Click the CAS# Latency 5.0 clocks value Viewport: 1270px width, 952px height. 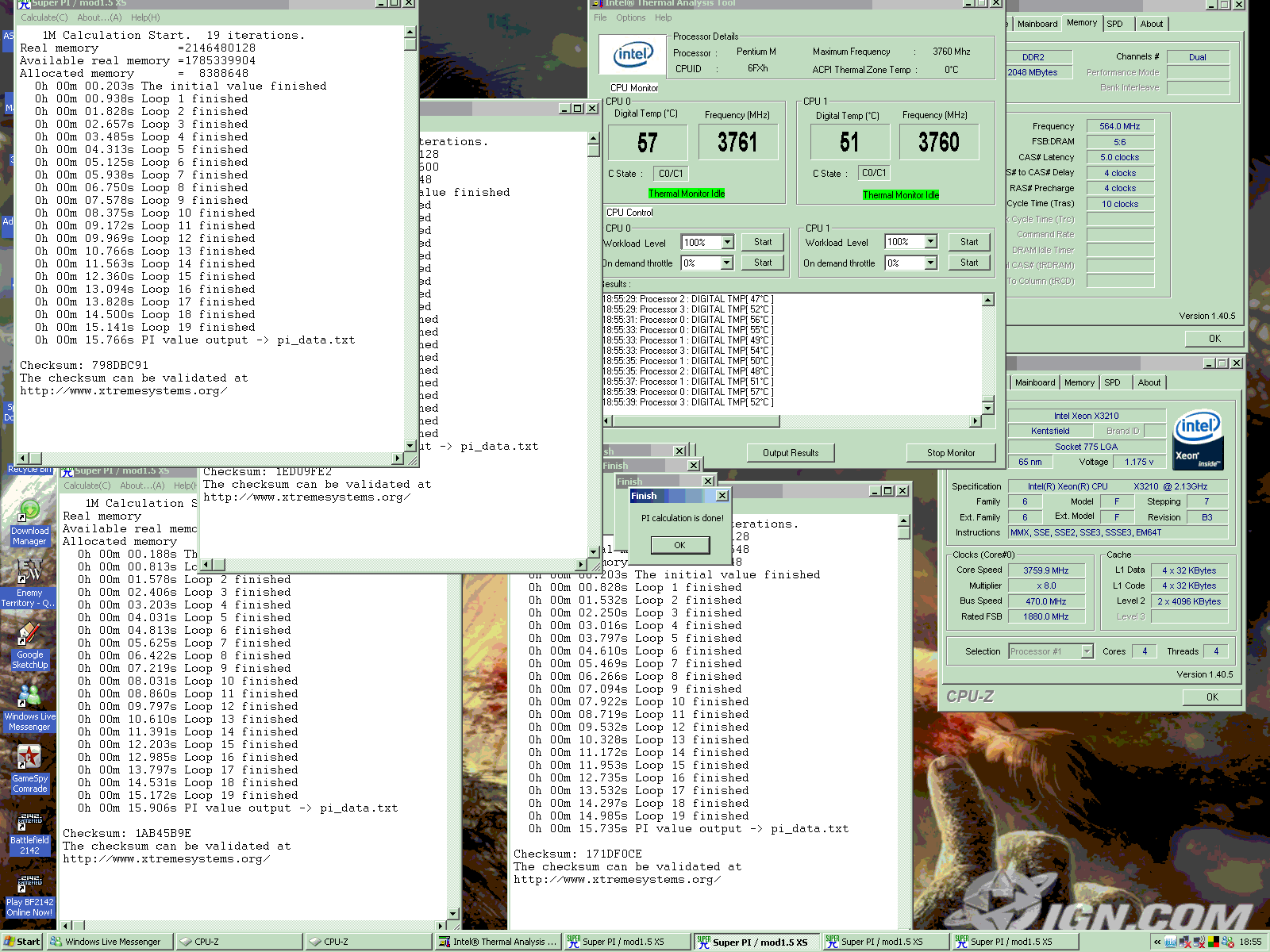point(1119,157)
